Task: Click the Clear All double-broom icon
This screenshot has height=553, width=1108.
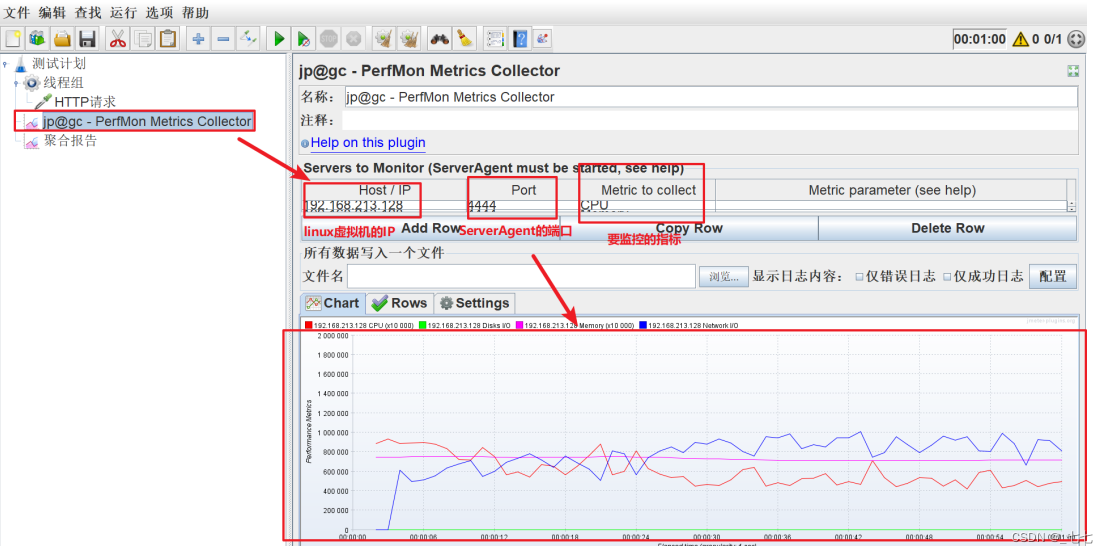Action: coord(409,38)
